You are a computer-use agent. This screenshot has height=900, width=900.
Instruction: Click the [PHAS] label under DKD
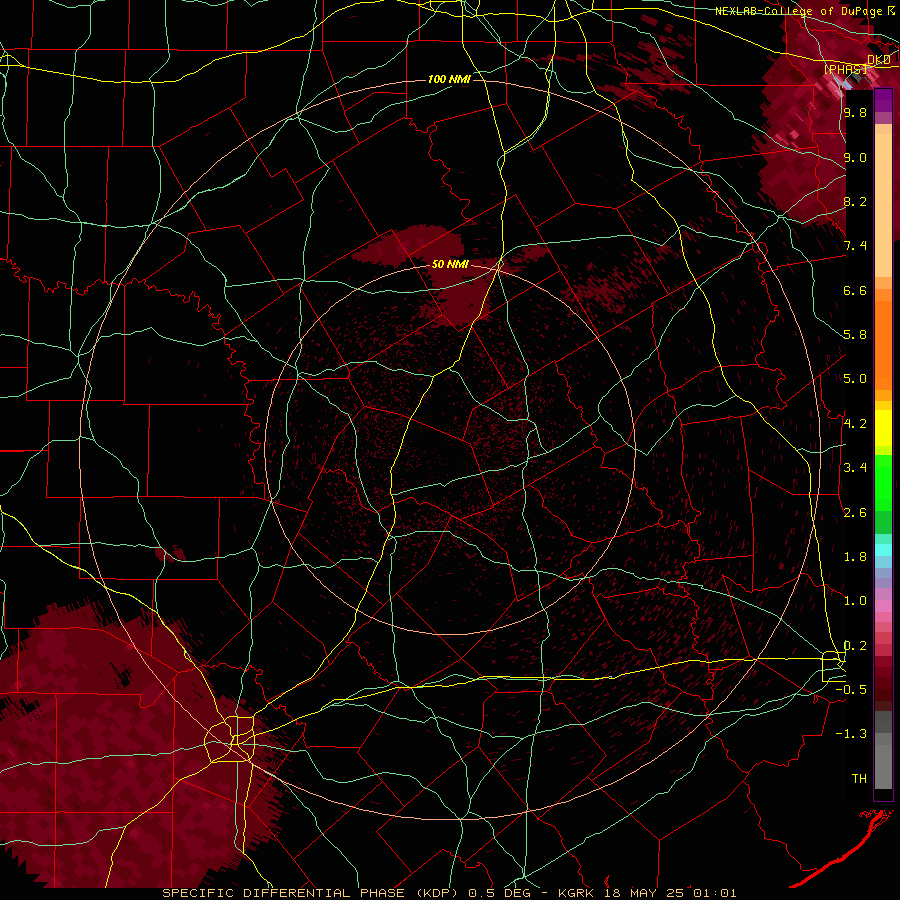(846, 69)
